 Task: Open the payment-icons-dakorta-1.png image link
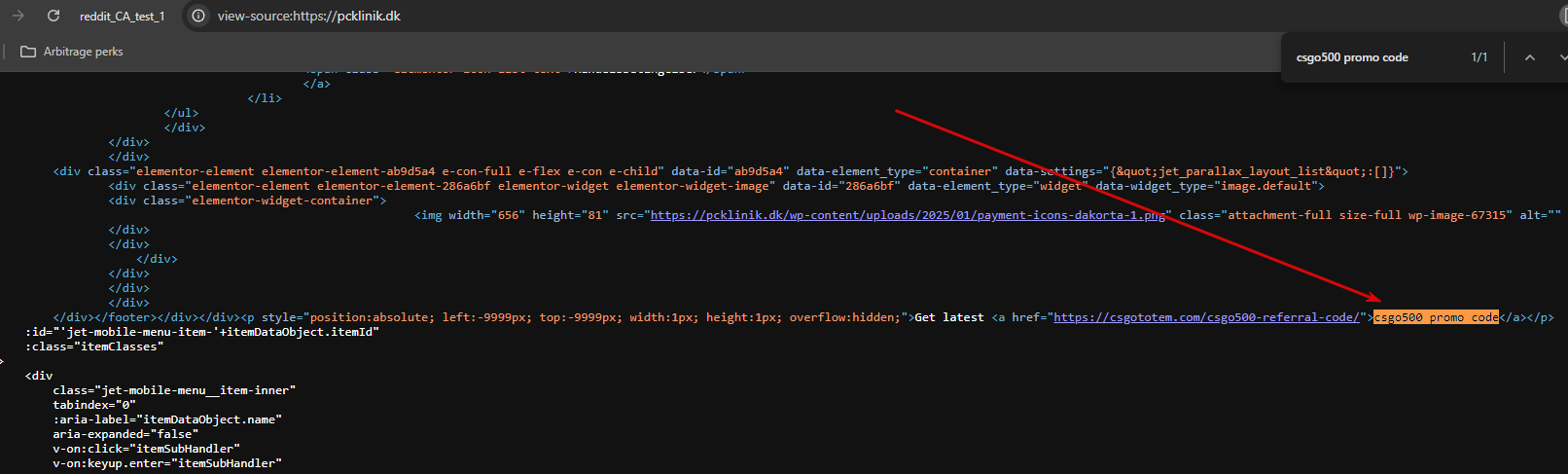[908, 215]
